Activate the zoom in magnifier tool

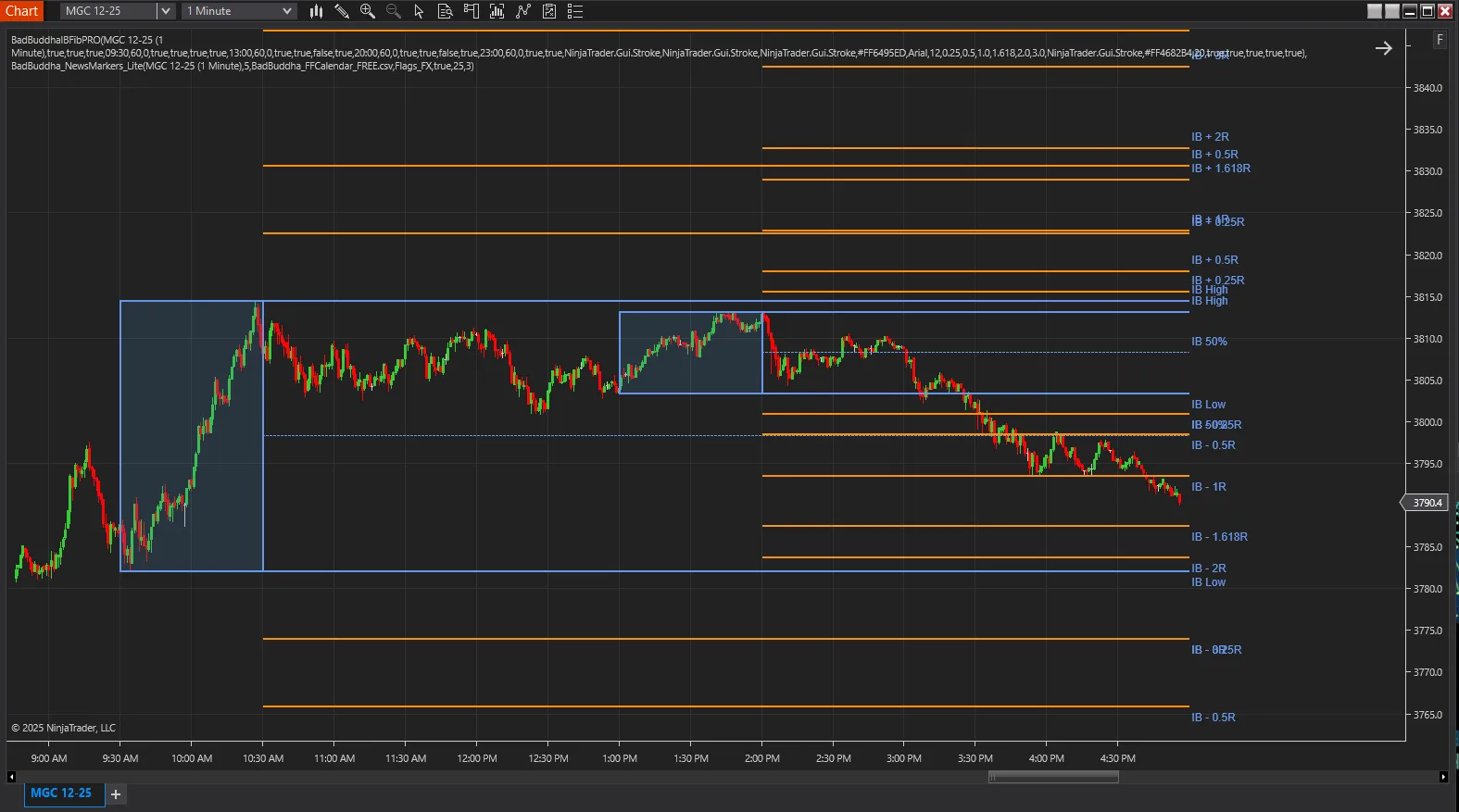click(x=368, y=11)
